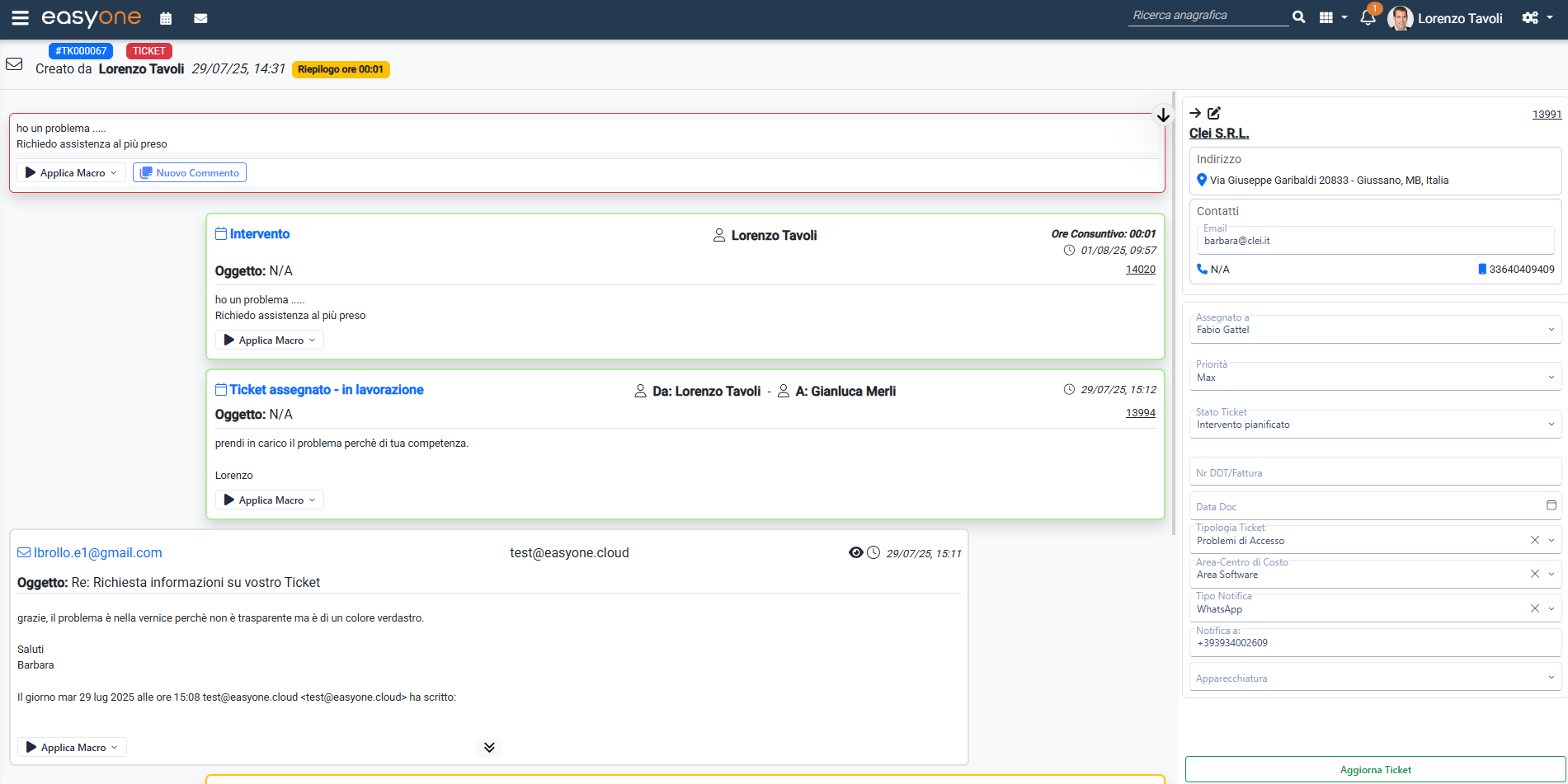Click the Aggiorna Ticket button
Image resolution: width=1568 pixels, height=784 pixels.
tap(1375, 770)
